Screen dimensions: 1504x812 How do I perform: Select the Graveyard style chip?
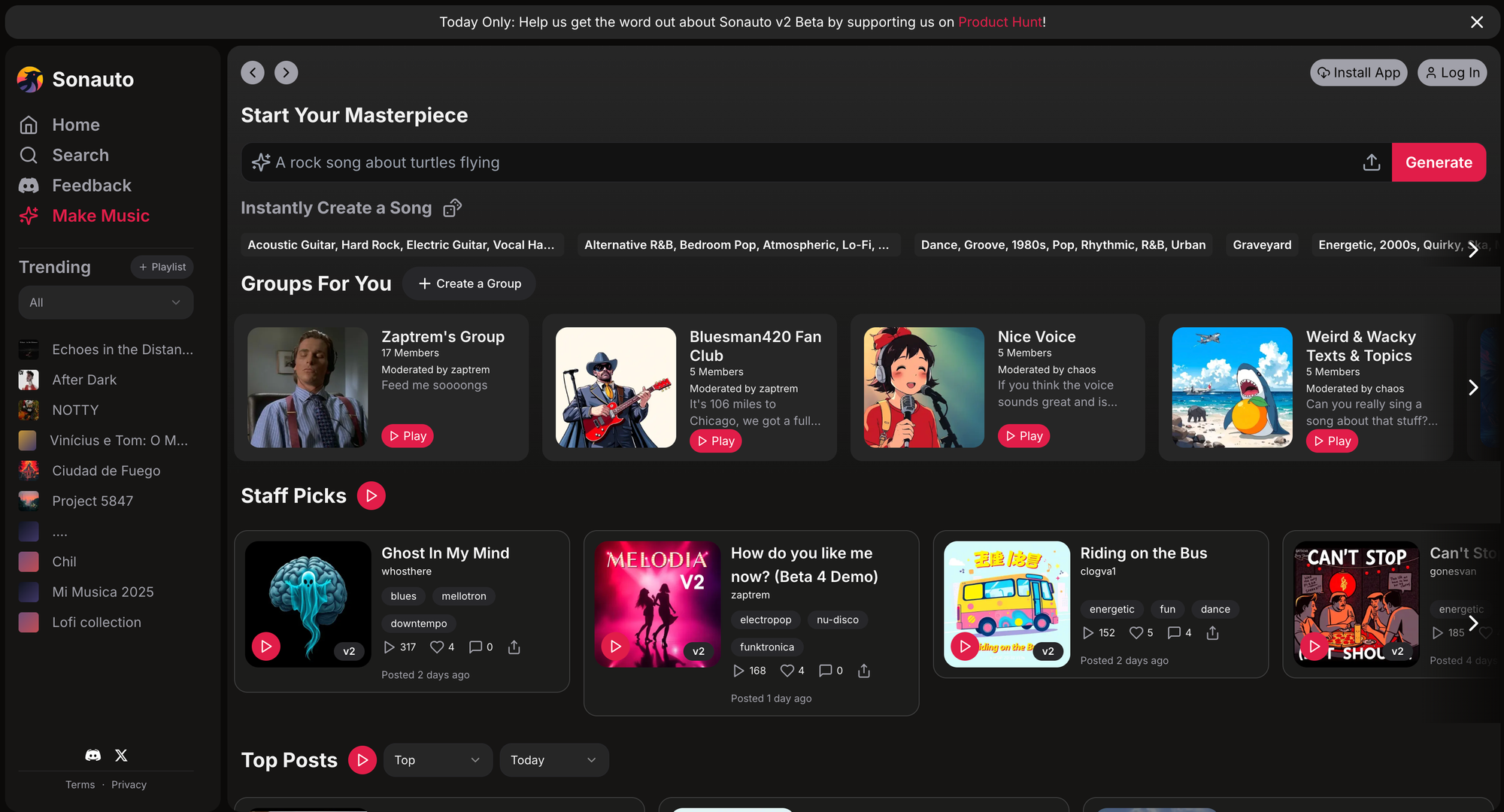click(1262, 244)
